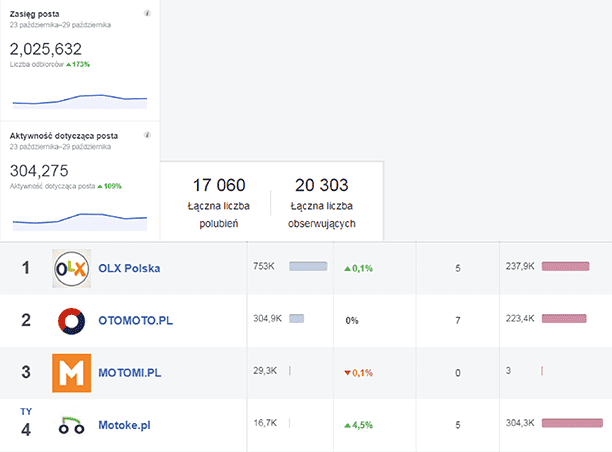Open the MOTOMI.PL orange logo thumbnail
The width and height of the screenshot is (612, 452).
click(71, 373)
